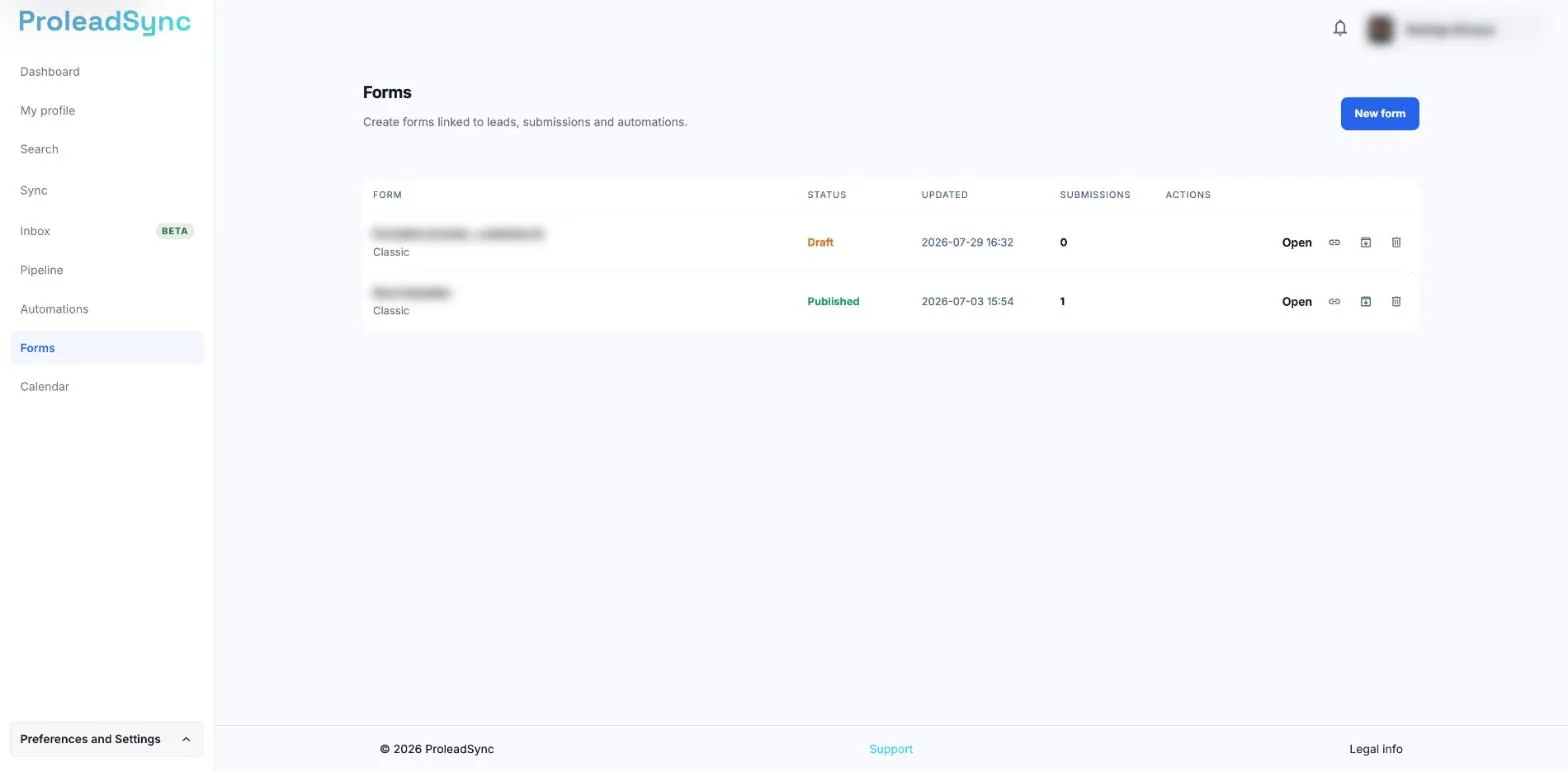This screenshot has width=1568, height=772.
Task: Click the user avatar in the header
Action: (x=1380, y=30)
